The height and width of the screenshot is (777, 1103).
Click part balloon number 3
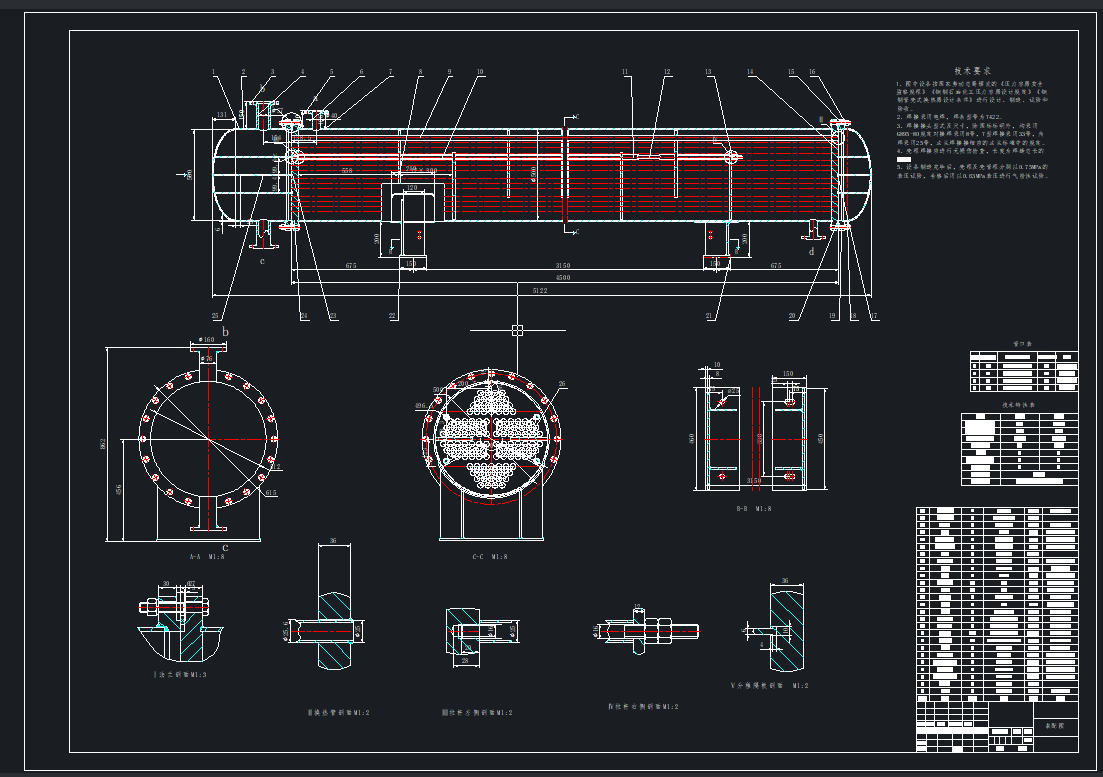(272, 72)
